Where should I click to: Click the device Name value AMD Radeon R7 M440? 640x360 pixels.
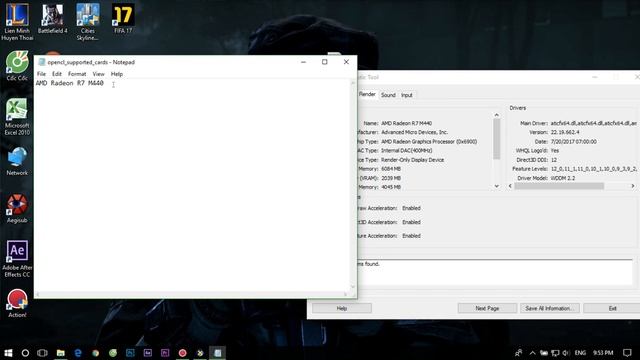pos(406,123)
